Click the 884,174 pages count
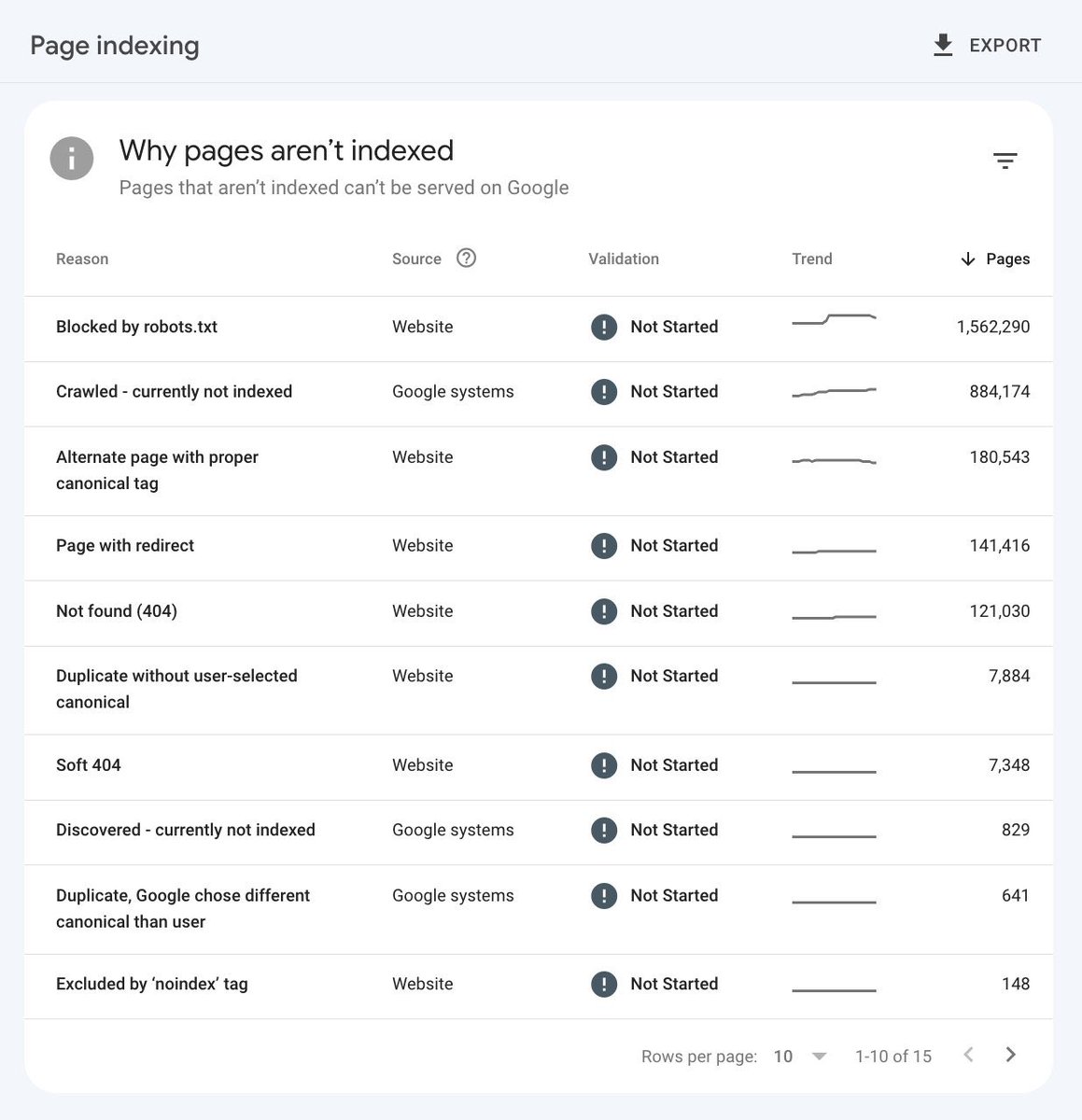 pyautogui.click(x=1000, y=392)
